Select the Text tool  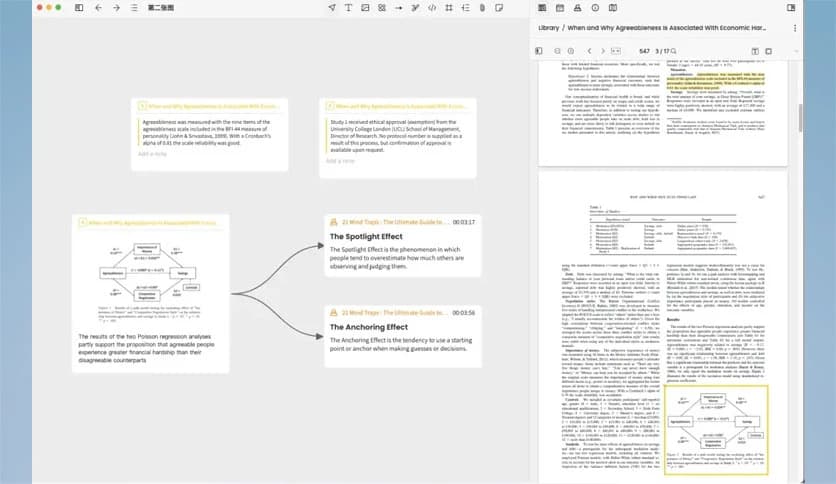click(348, 7)
